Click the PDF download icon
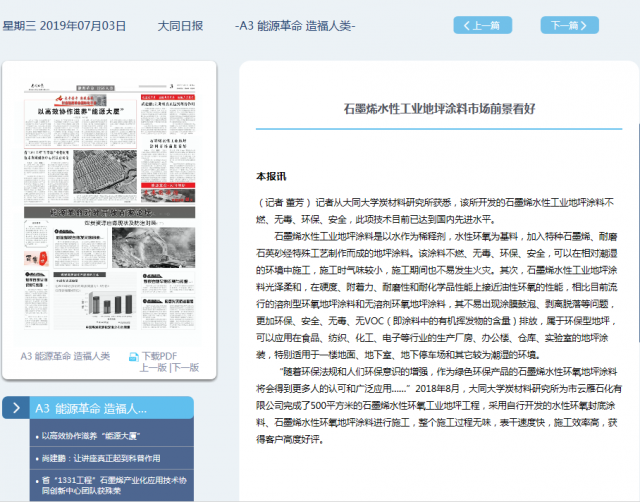Image resolution: width=640 pixels, height=502 pixels. [x=133, y=357]
